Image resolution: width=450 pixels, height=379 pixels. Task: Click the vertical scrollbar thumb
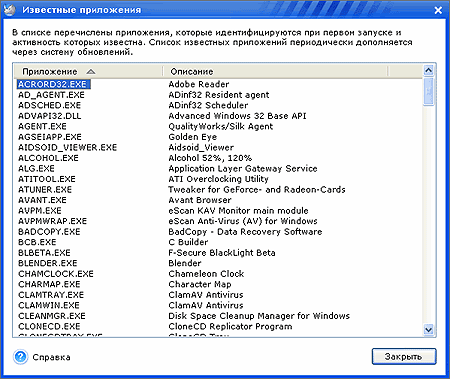click(x=428, y=91)
